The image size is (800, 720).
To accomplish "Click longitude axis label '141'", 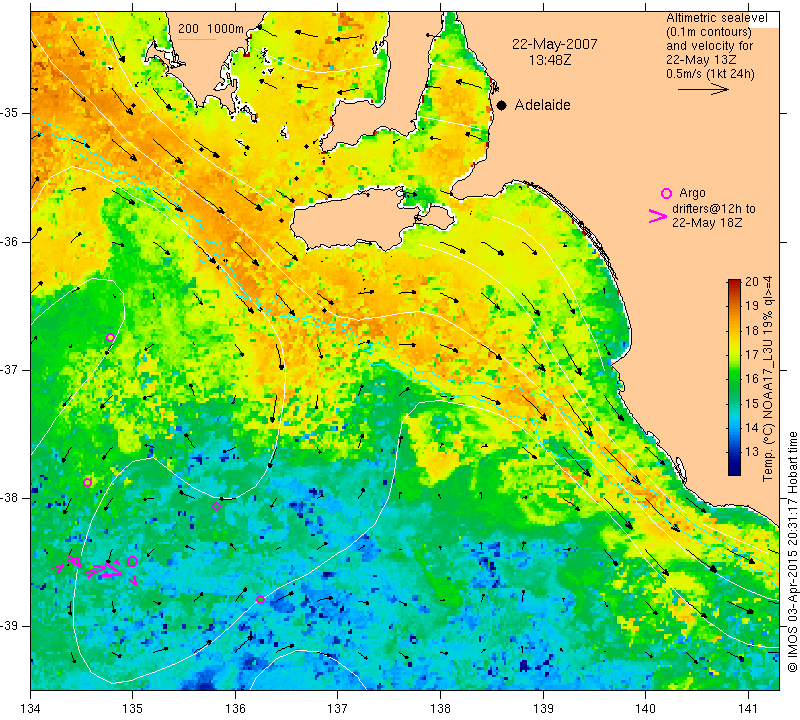I will [x=748, y=708].
